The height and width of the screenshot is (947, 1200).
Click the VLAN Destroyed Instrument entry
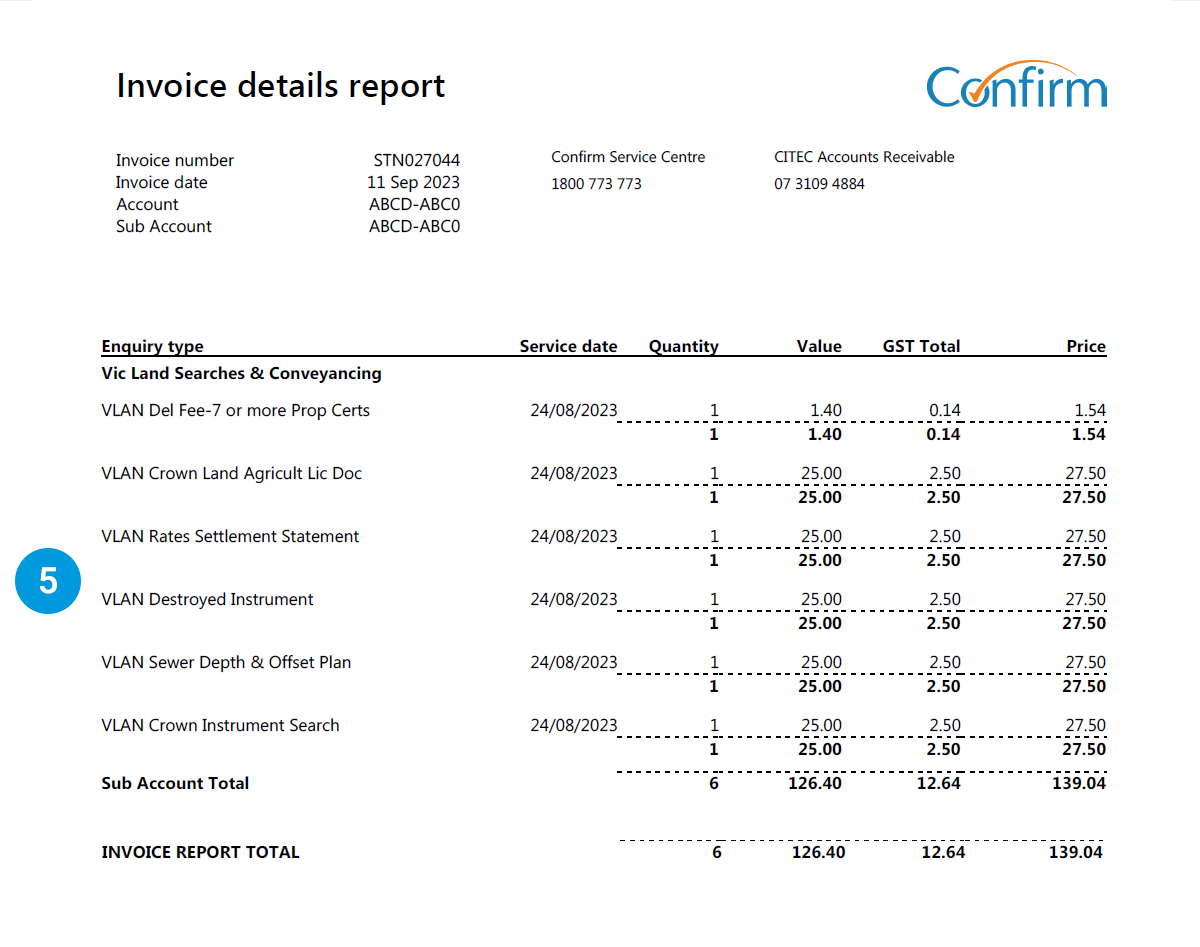pos(207,599)
